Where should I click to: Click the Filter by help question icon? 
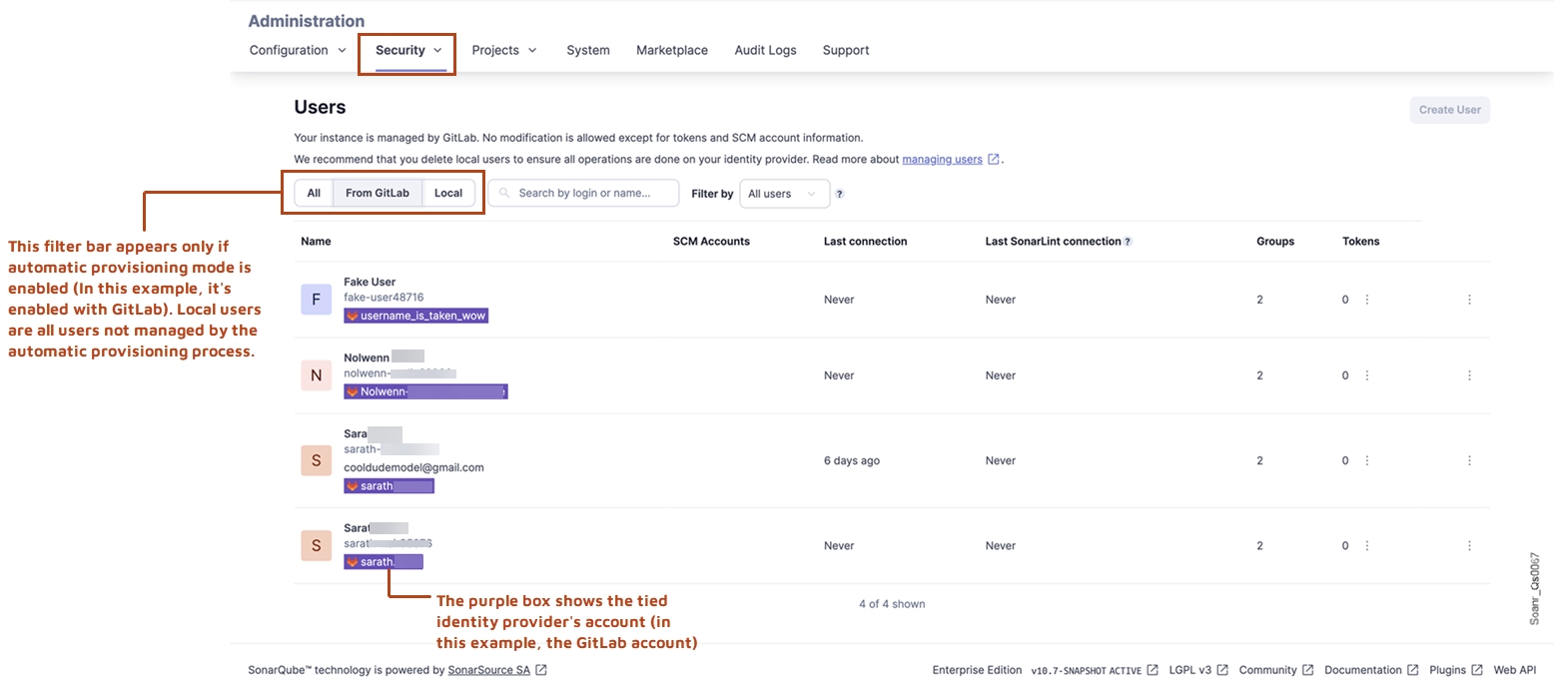(840, 195)
